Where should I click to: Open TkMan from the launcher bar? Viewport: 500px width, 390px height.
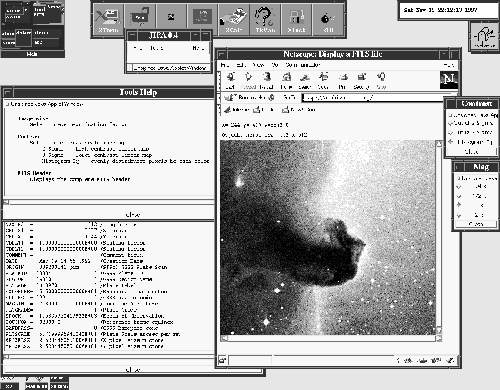(265, 19)
